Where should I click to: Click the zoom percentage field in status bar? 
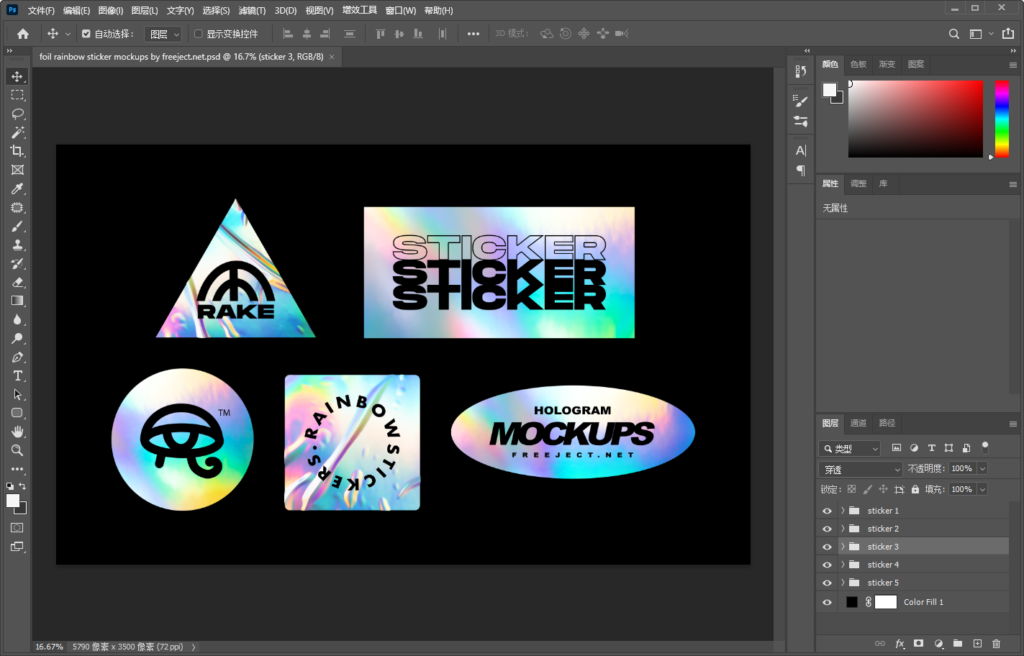coord(49,647)
